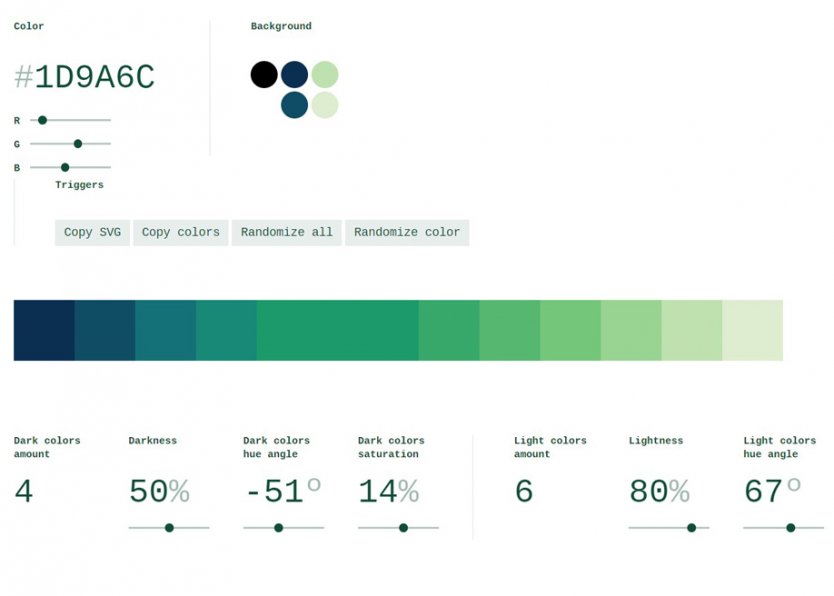
Task: Click the Copy SVG button
Action: tap(90, 232)
